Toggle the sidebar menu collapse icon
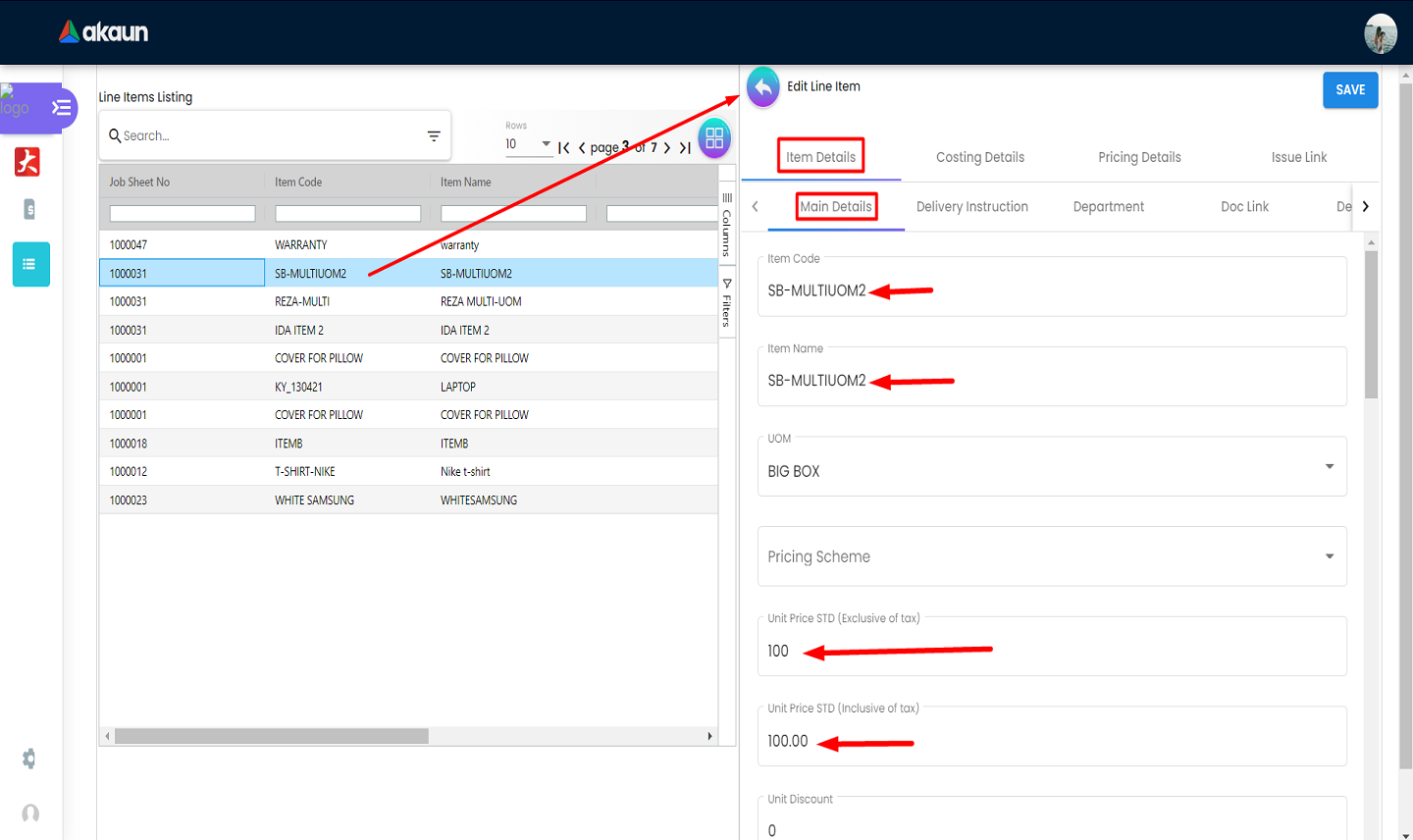Screen dimensions: 1413x840 point(62,108)
